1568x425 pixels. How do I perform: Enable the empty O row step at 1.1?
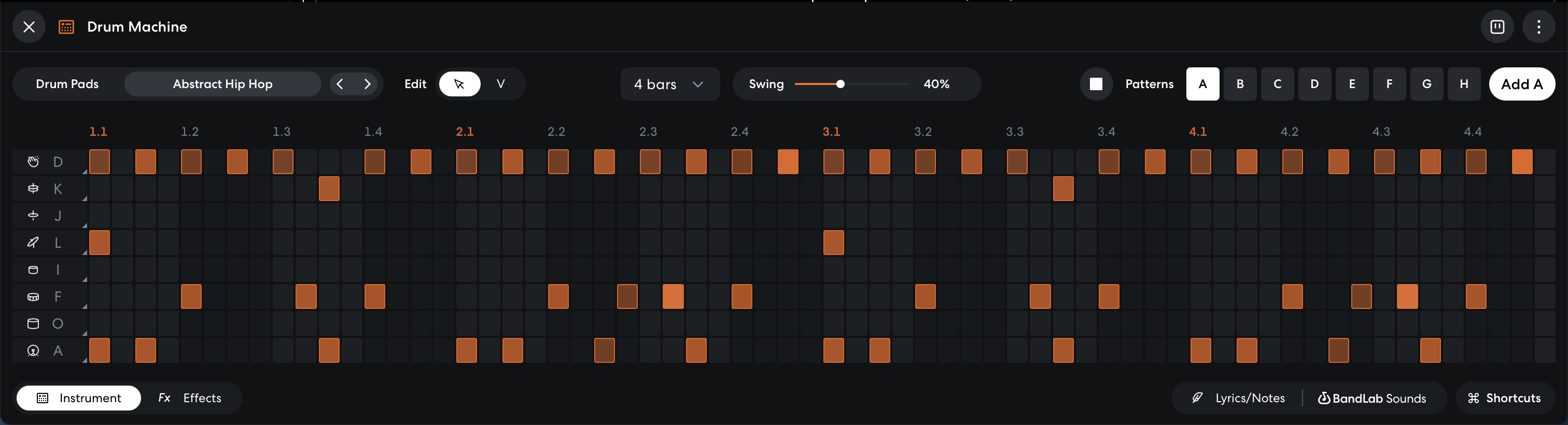click(x=99, y=323)
